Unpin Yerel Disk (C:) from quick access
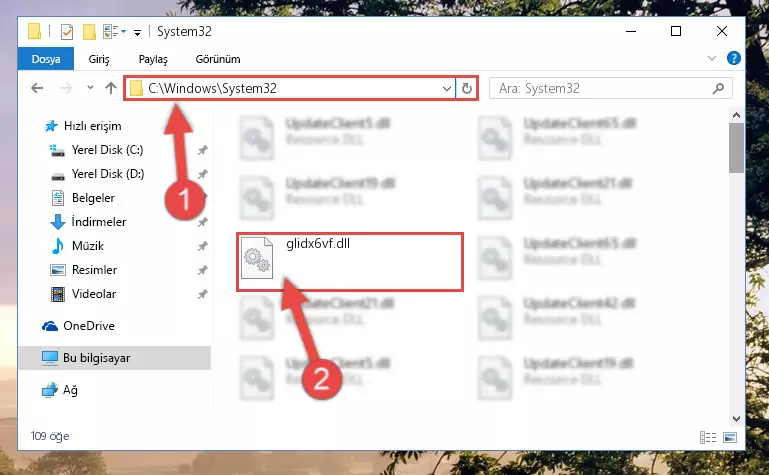This screenshot has height=475, width=769. point(203,150)
